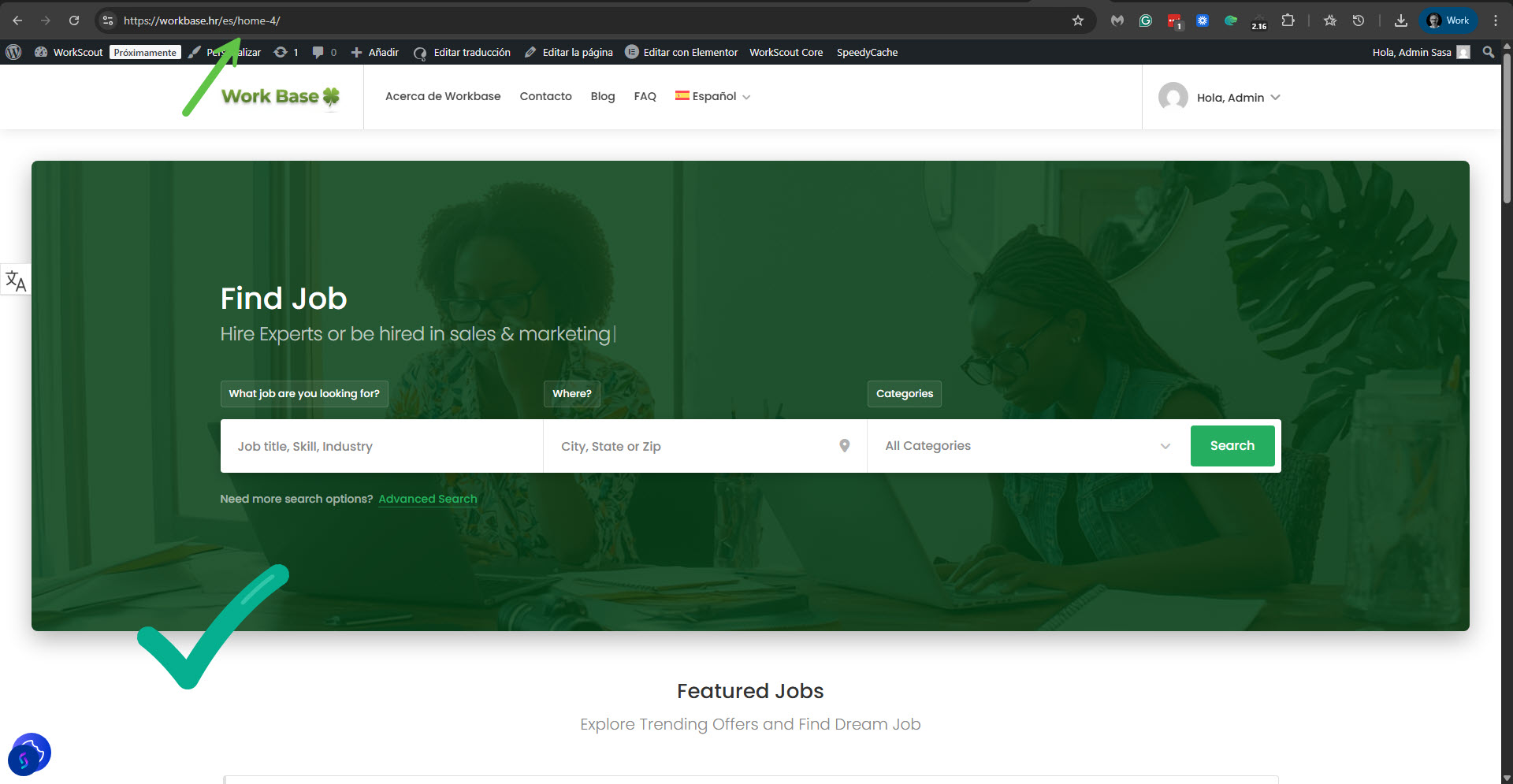Open the Blog page
Screen dimensions: 1513x784
point(603,96)
